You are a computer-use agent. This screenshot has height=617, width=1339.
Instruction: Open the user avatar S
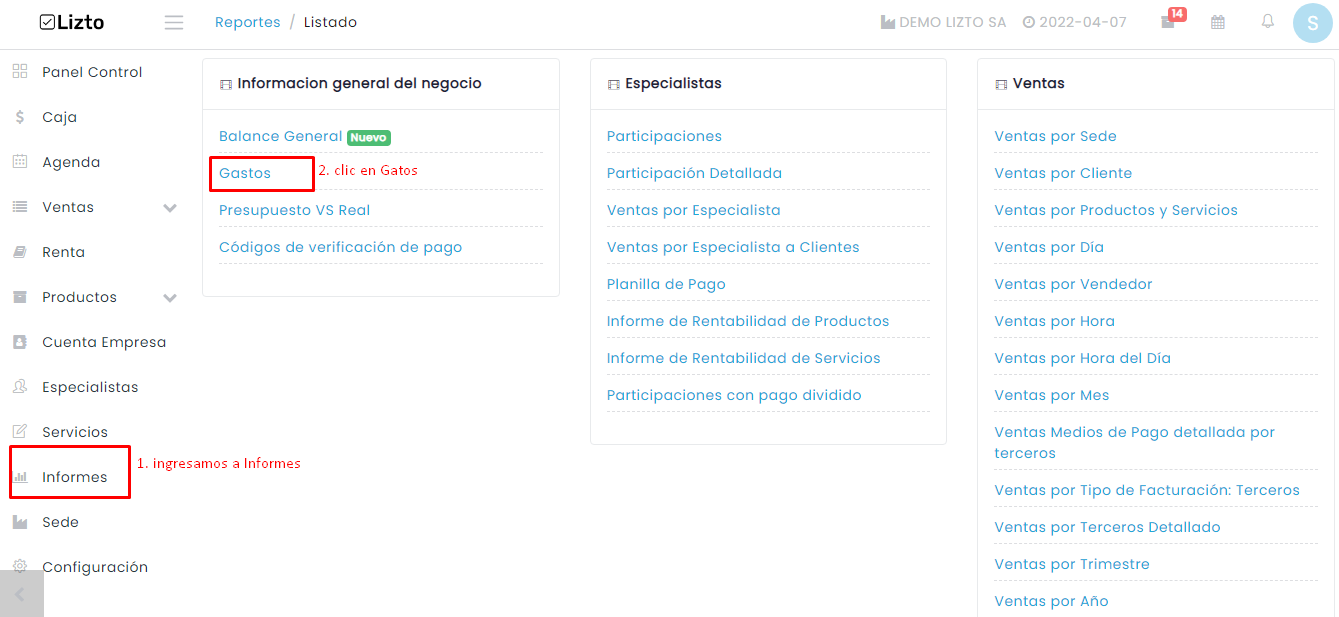1312,23
